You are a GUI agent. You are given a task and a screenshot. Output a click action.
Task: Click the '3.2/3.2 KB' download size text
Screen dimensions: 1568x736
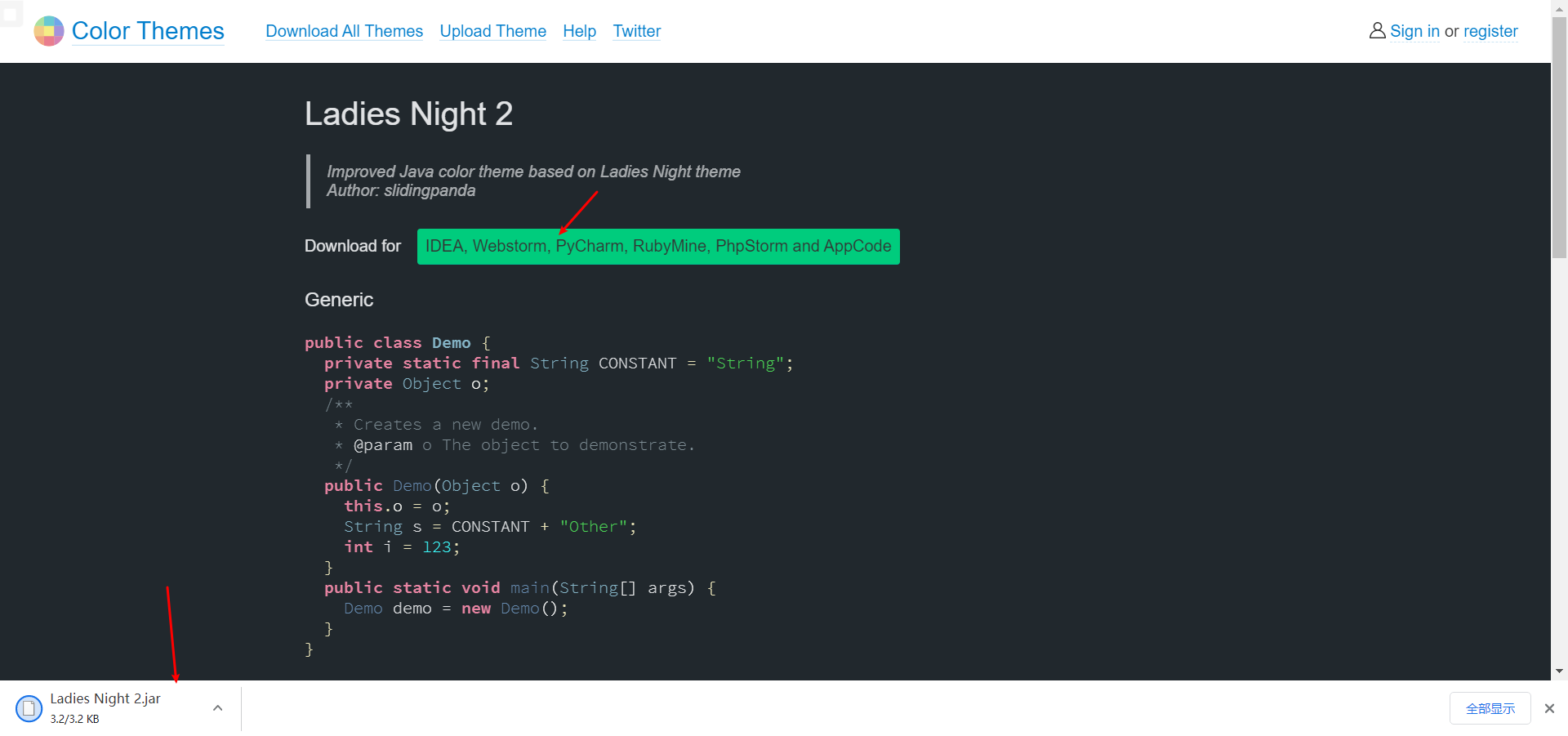[x=74, y=719]
